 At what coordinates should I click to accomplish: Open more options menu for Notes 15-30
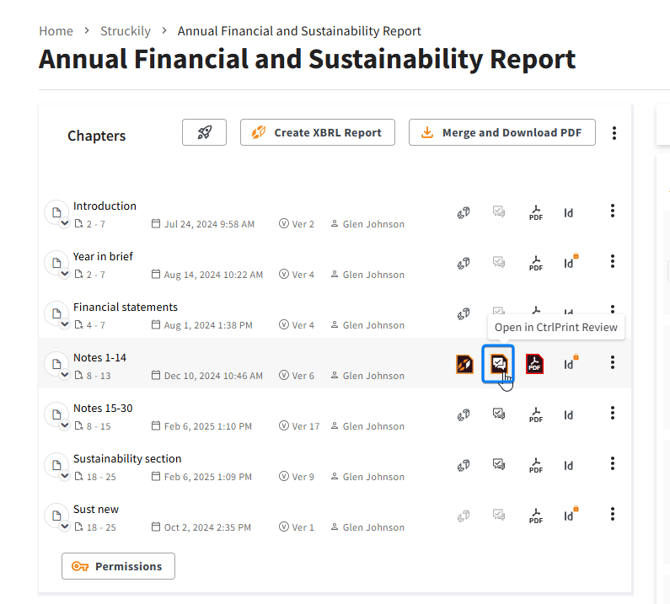click(613, 414)
